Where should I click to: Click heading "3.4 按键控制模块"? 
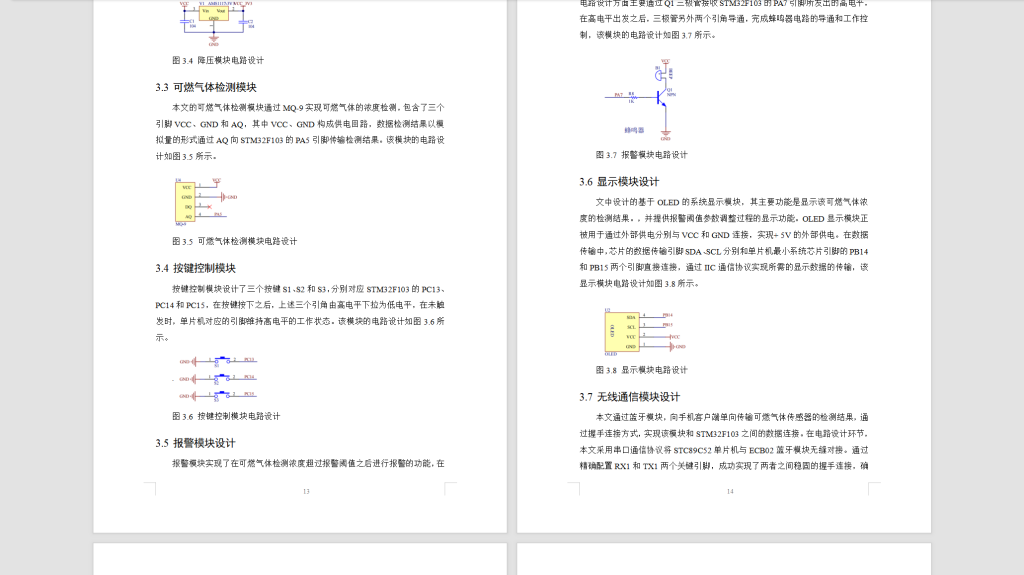pyautogui.click(x=195, y=269)
